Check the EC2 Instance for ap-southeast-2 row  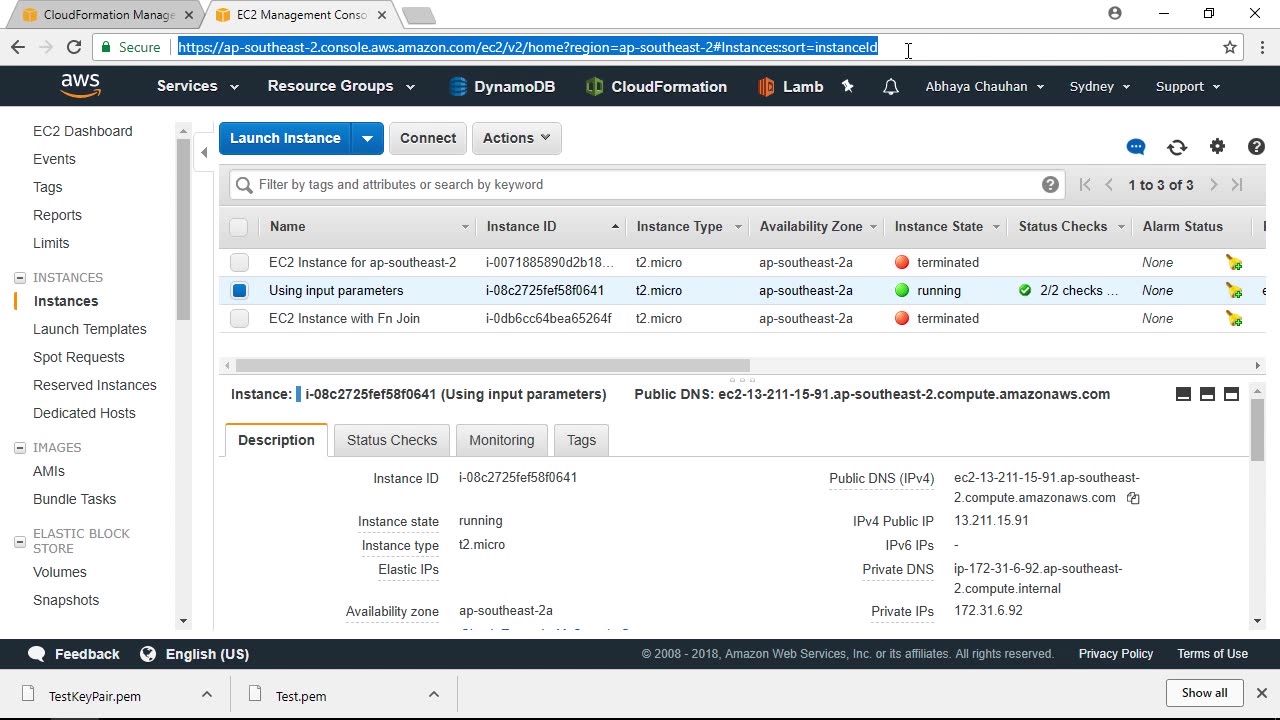click(239, 263)
